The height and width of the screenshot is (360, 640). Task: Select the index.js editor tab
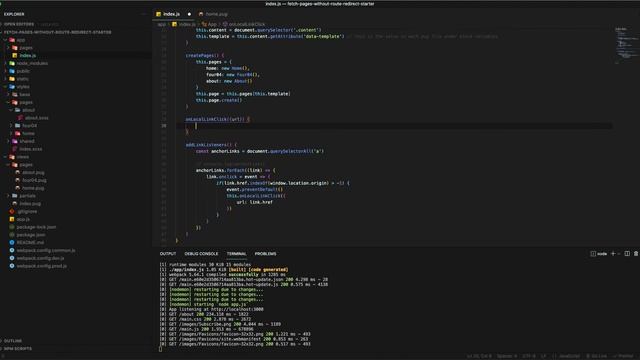[x=171, y=14]
